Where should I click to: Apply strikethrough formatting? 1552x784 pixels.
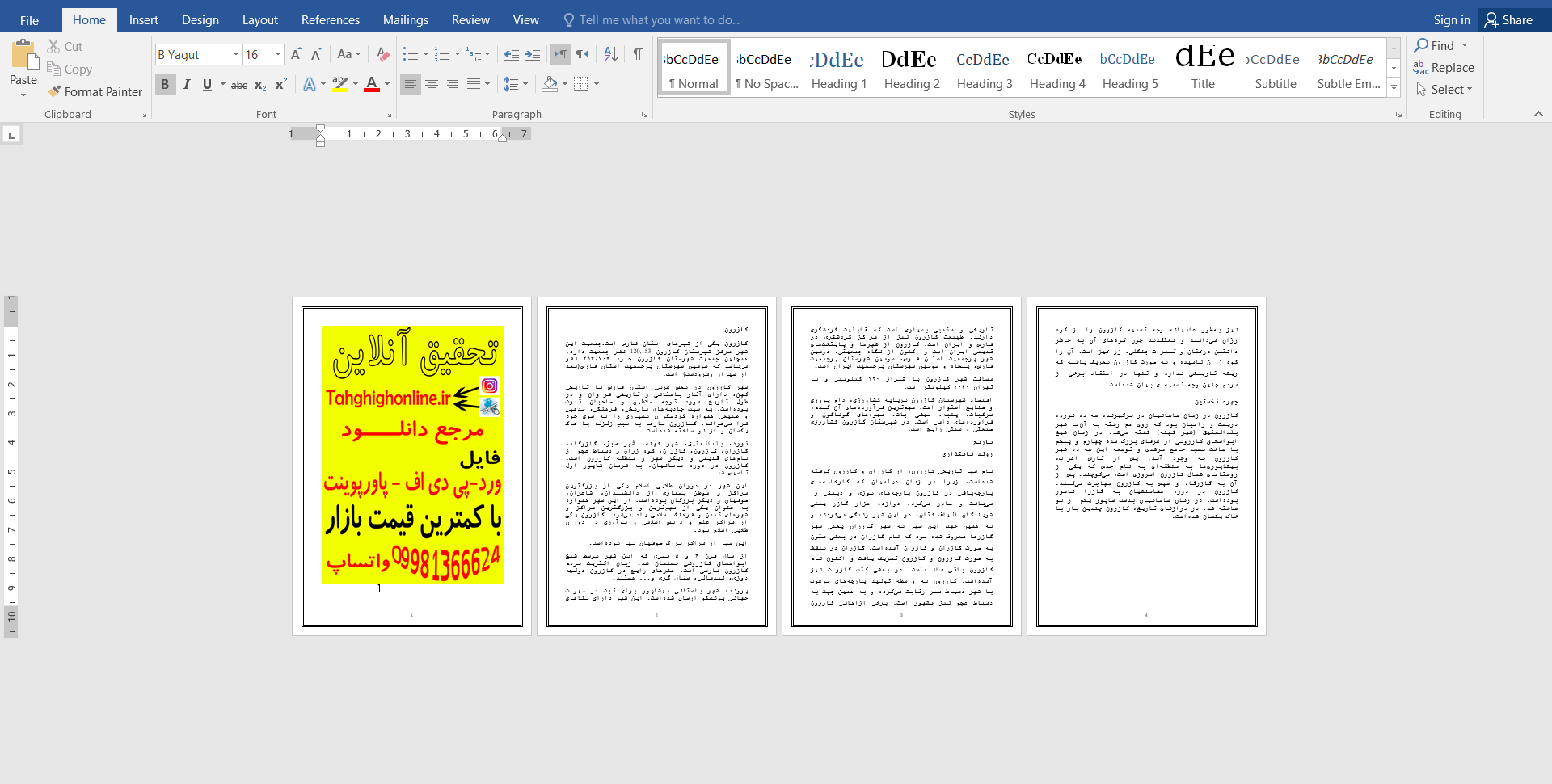[x=239, y=84]
